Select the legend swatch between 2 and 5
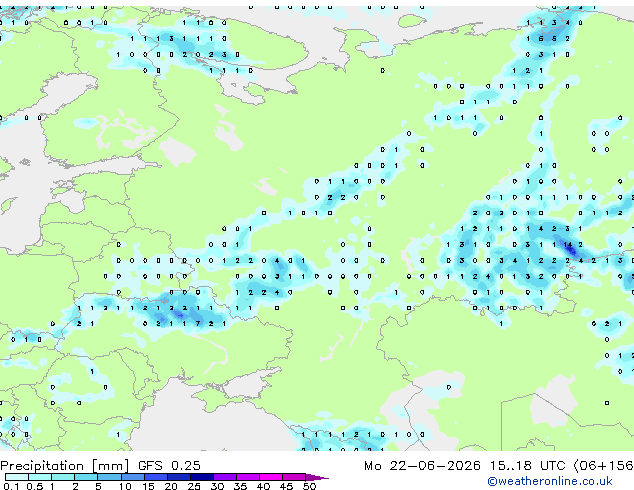The height and width of the screenshot is (490, 634). [x=86, y=477]
